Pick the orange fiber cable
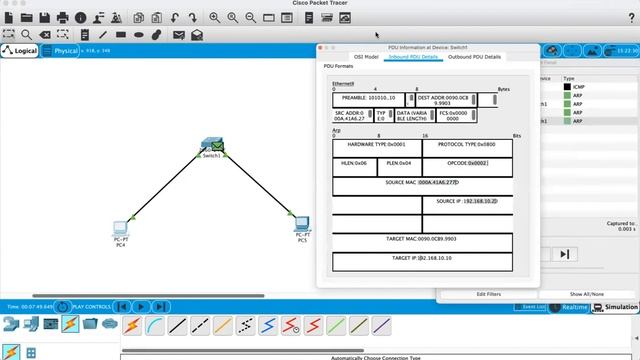 (x=223, y=326)
